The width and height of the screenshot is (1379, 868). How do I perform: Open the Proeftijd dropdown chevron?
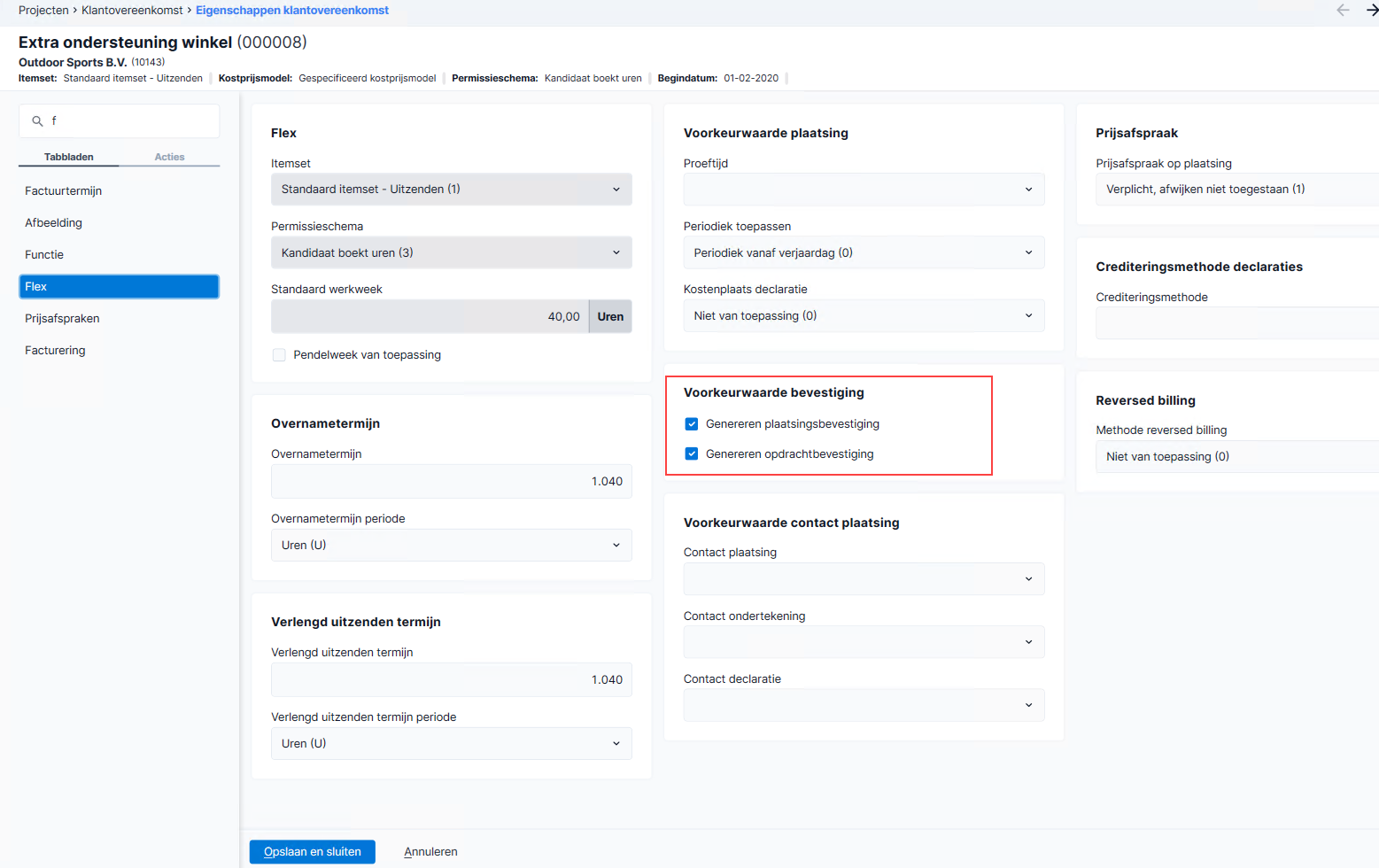1028,190
